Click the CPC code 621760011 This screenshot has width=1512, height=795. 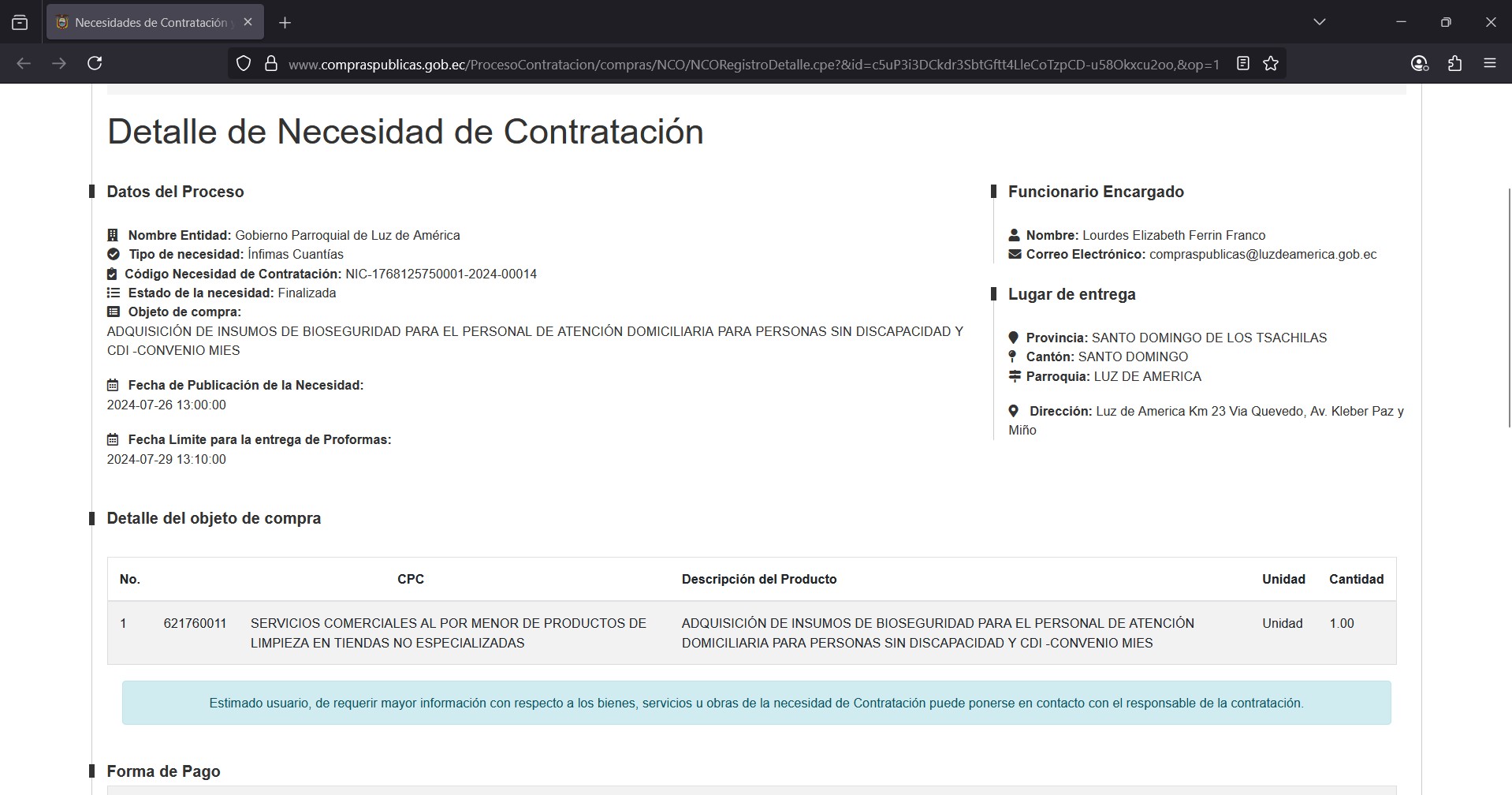pyautogui.click(x=195, y=623)
